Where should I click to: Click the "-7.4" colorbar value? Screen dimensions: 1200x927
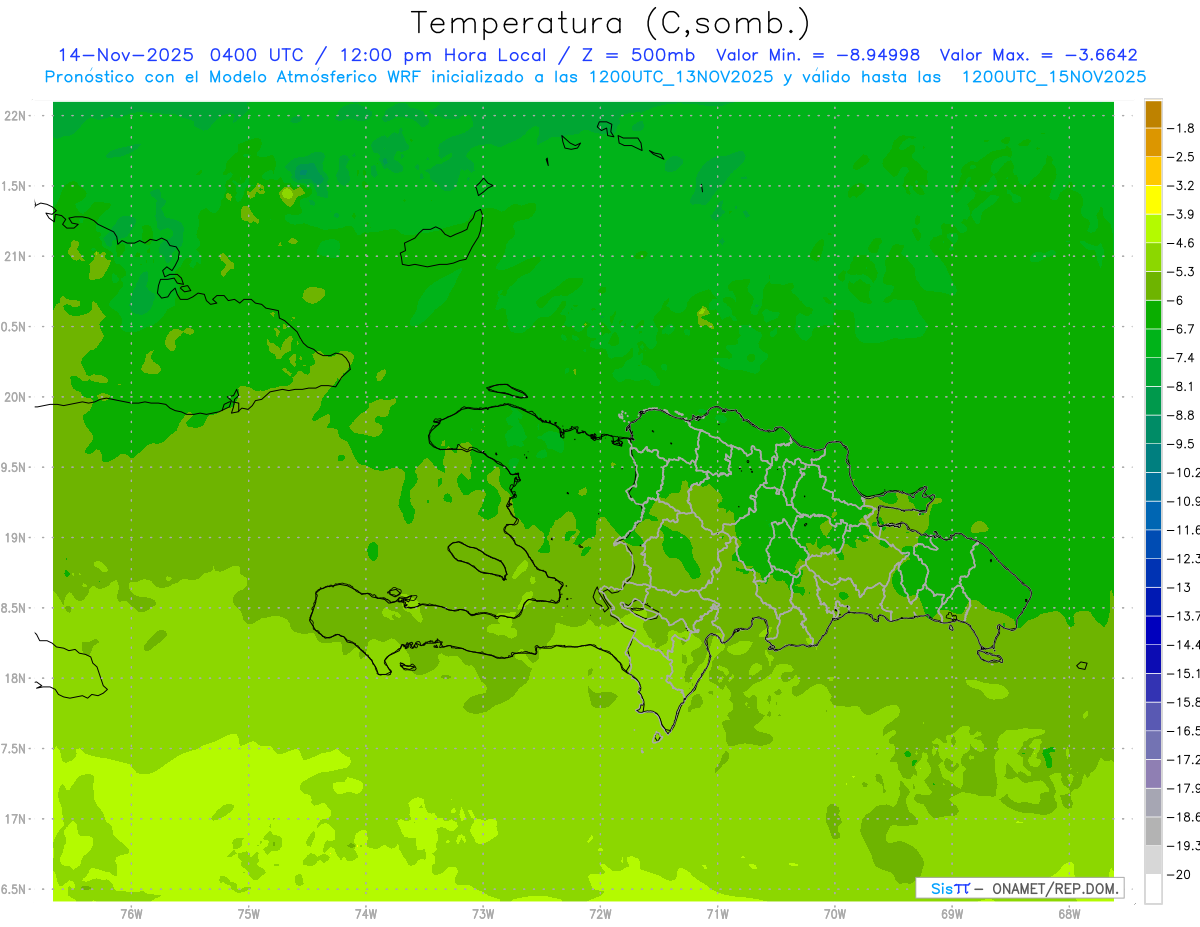coord(1181,358)
